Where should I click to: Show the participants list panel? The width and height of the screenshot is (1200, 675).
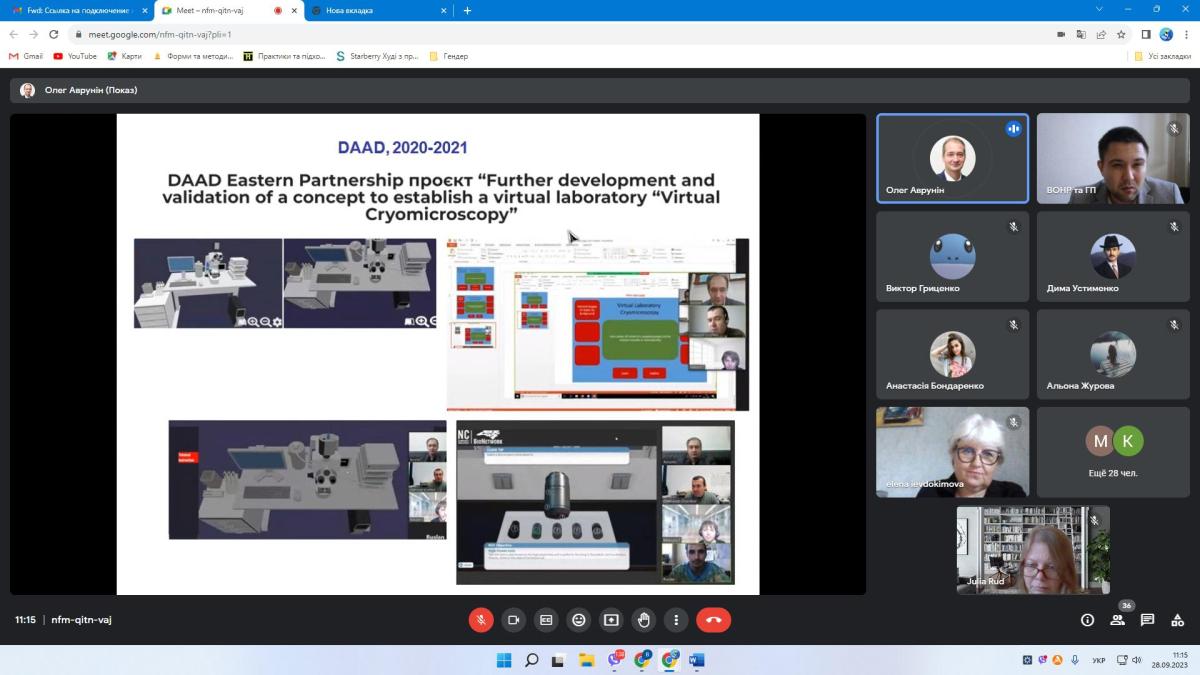[x=1117, y=620]
